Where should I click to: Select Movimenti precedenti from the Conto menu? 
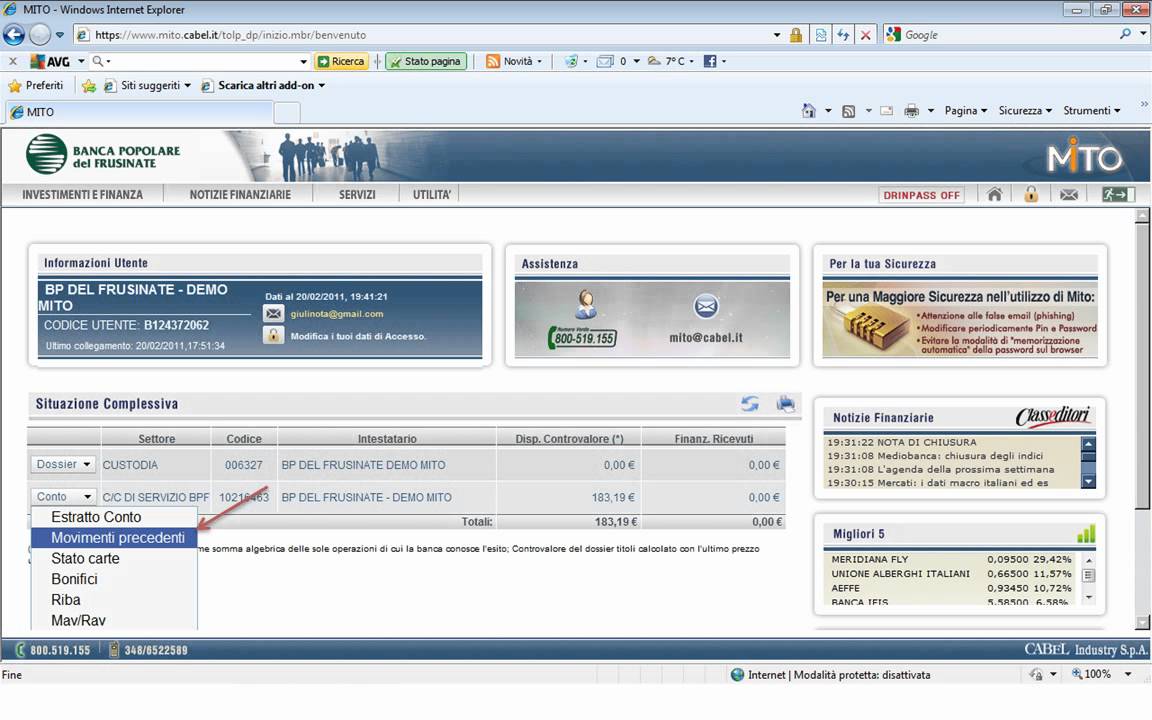click(114, 538)
